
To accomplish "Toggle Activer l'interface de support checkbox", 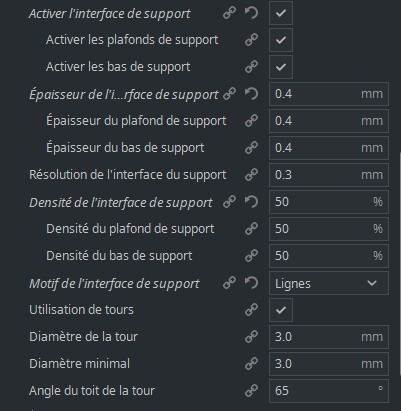I will tap(281, 13).
